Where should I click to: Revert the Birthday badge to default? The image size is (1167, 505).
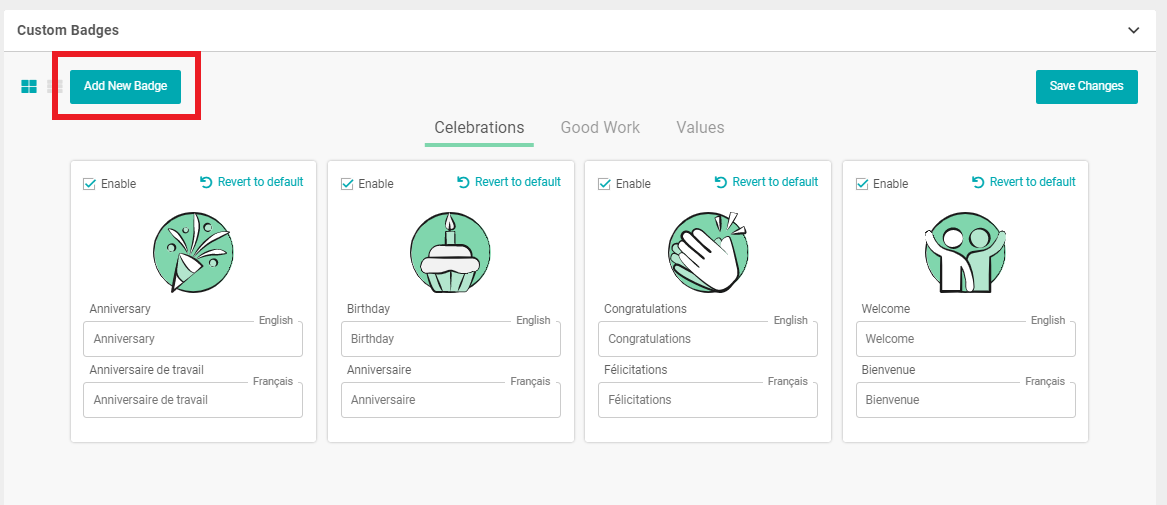pyautogui.click(x=509, y=182)
